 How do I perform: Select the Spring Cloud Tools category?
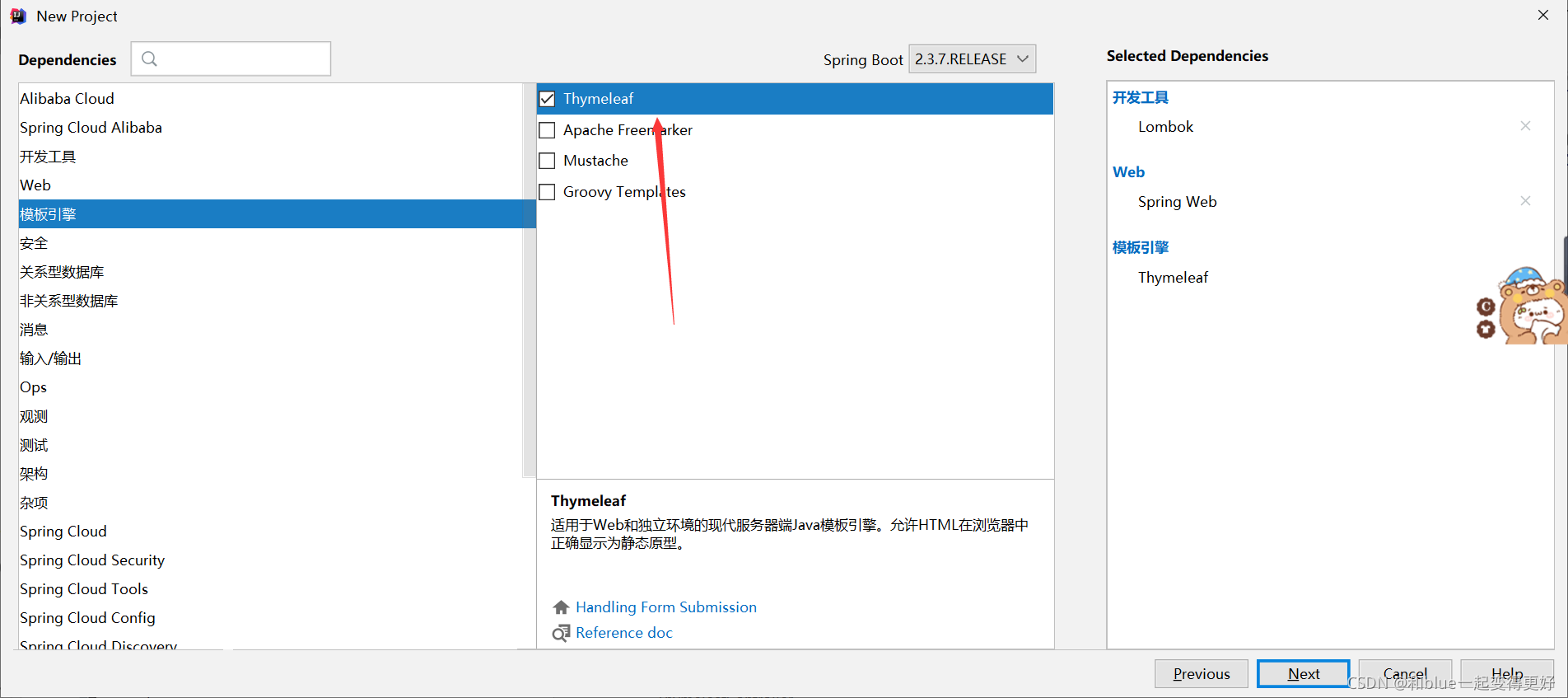tap(271, 588)
